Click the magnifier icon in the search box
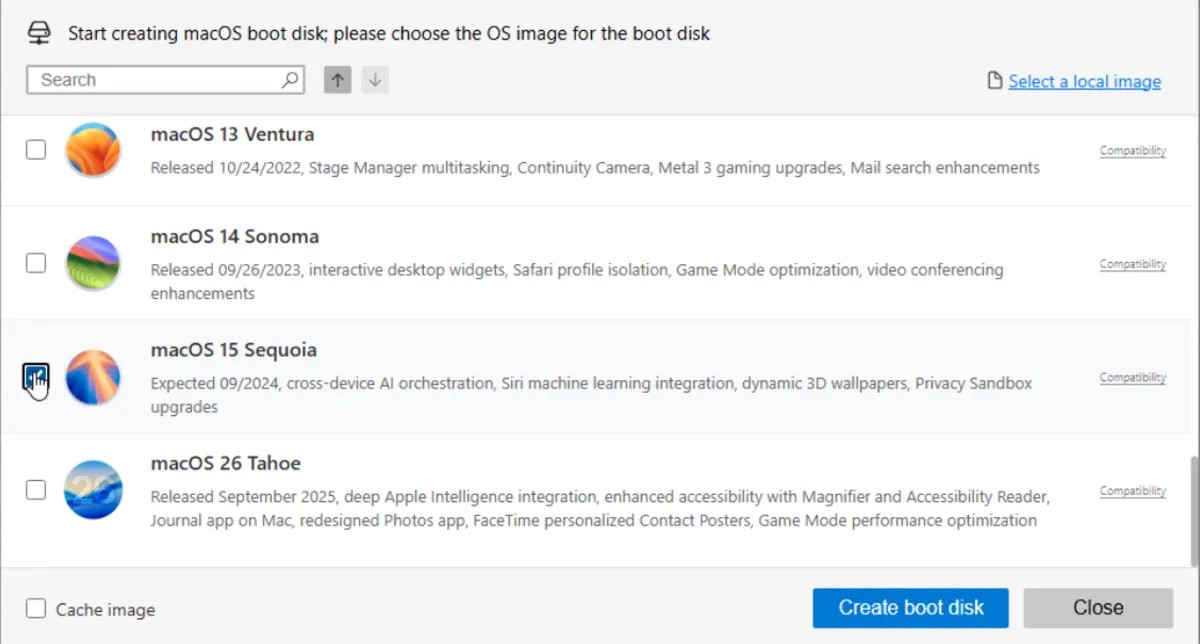The height and width of the screenshot is (644, 1200). click(288, 79)
